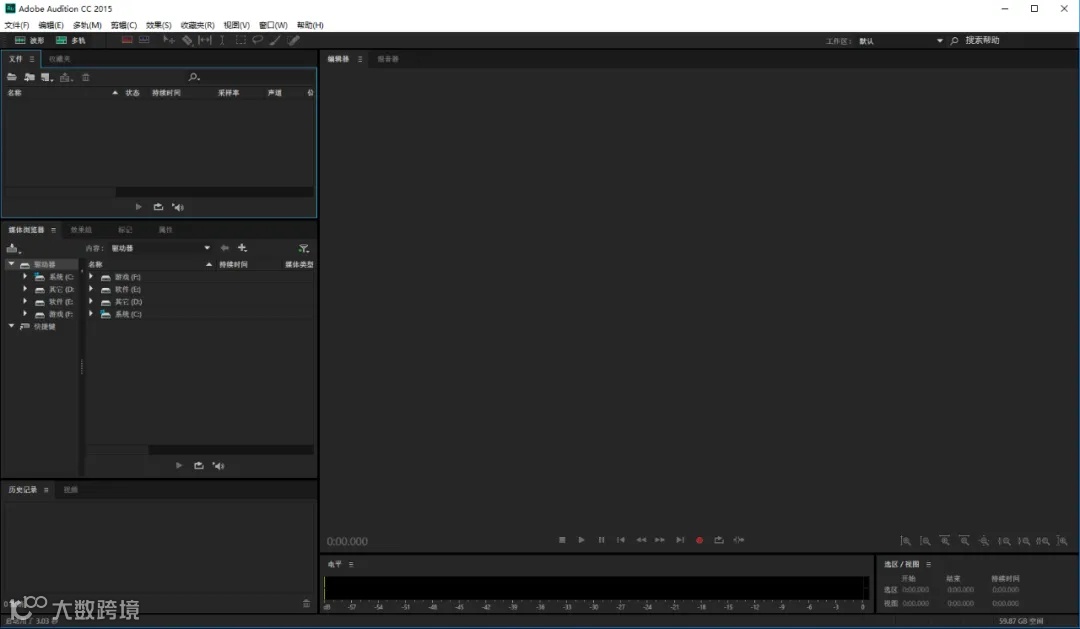The height and width of the screenshot is (629, 1080).
Task: Open the 编辑(E) menu
Action: 51,25
